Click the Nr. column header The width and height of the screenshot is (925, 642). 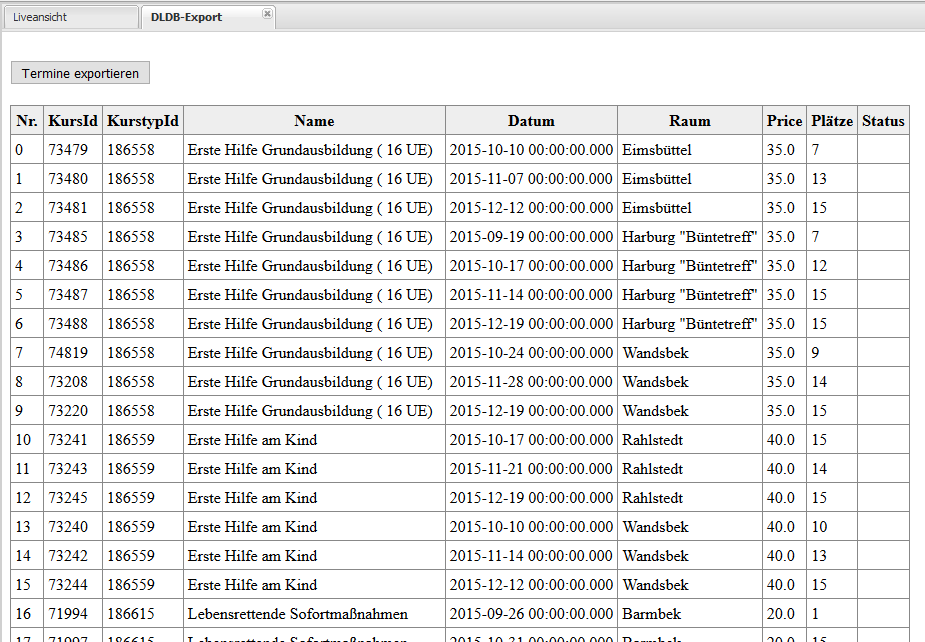point(26,121)
